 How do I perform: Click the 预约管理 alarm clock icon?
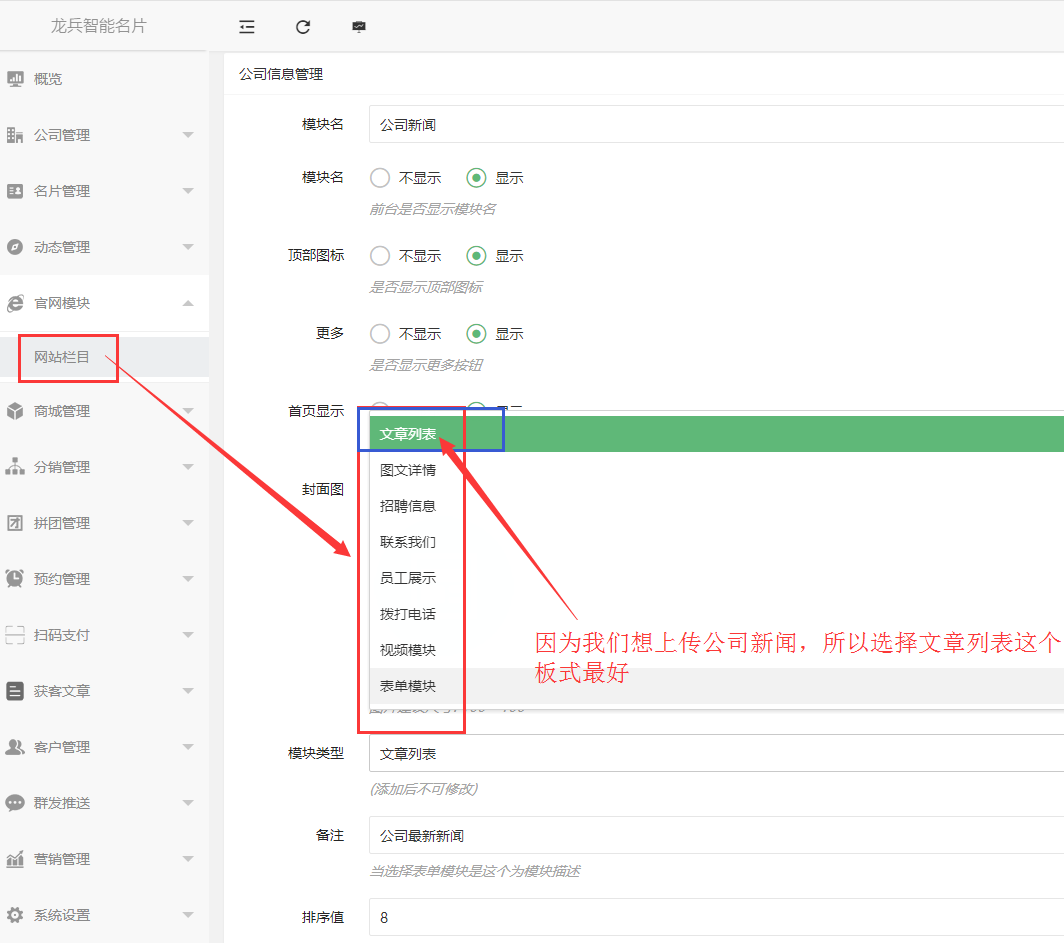click(x=15, y=579)
